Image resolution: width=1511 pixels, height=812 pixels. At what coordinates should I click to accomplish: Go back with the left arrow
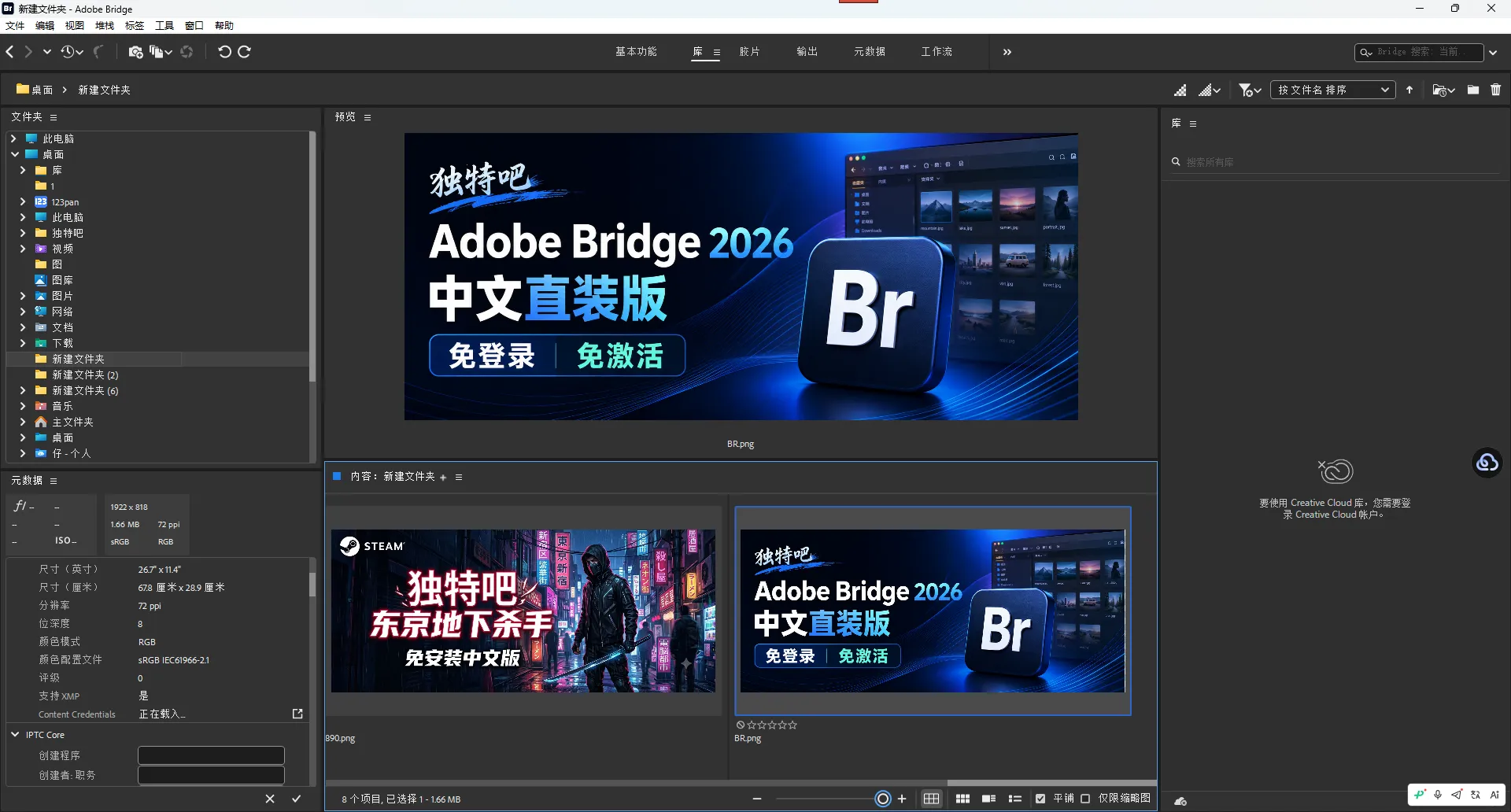click(x=10, y=52)
